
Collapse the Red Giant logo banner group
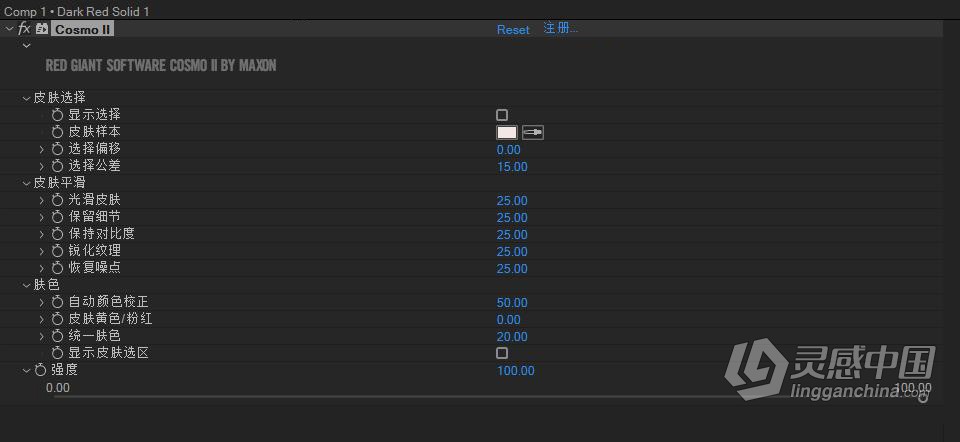[26, 46]
